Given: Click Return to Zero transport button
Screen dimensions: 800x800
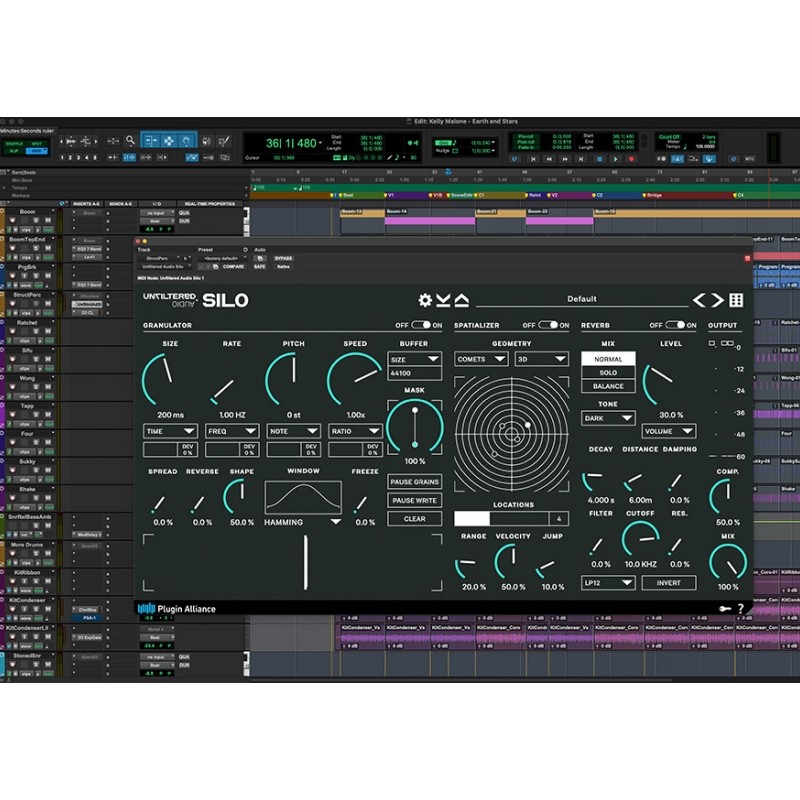Looking at the screenshot, I should coord(533,159).
